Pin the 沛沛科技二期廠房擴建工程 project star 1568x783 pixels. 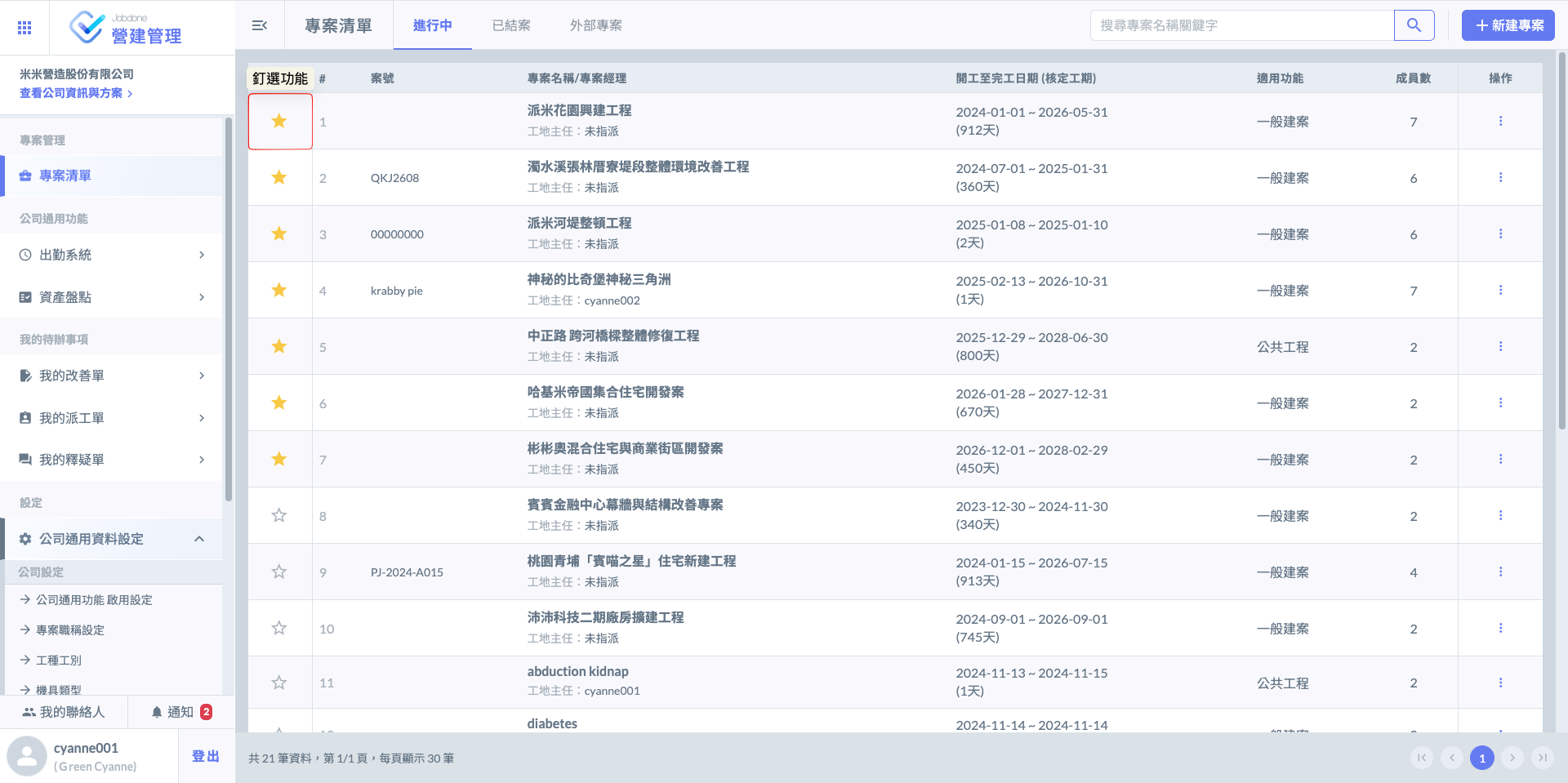tap(279, 629)
